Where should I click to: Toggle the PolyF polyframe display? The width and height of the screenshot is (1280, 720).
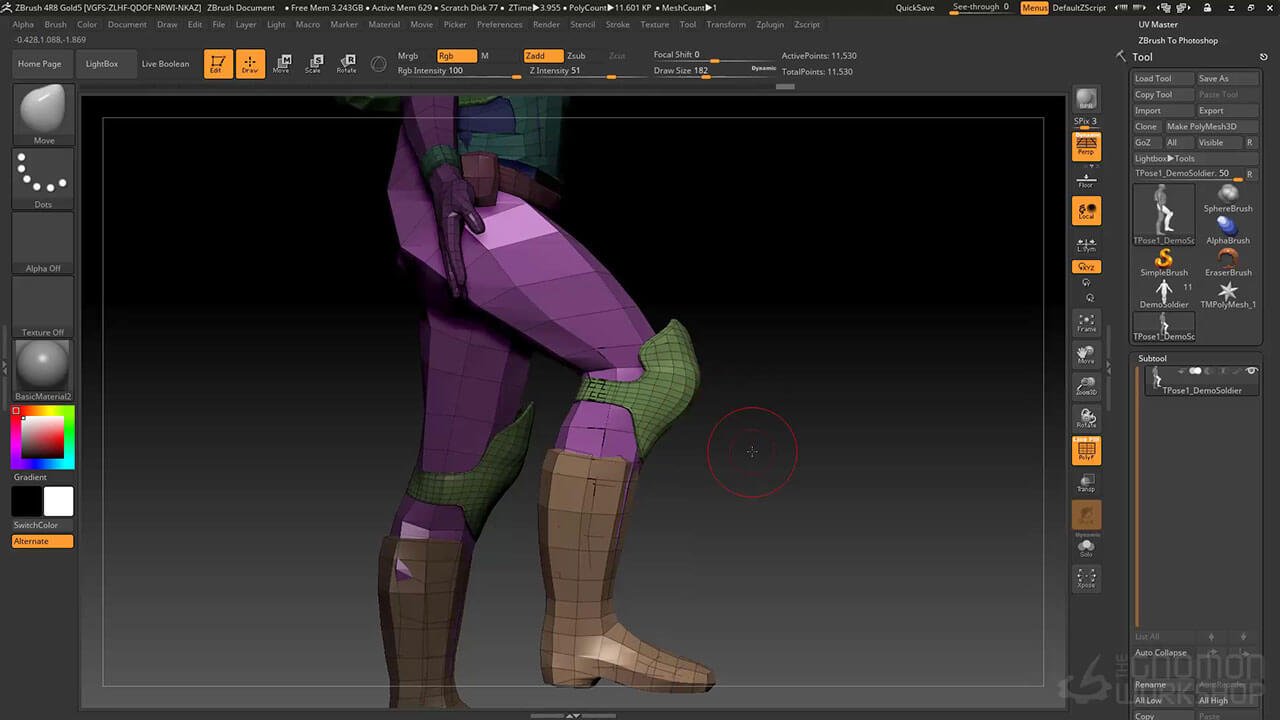pyautogui.click(x=1086, y=451)
